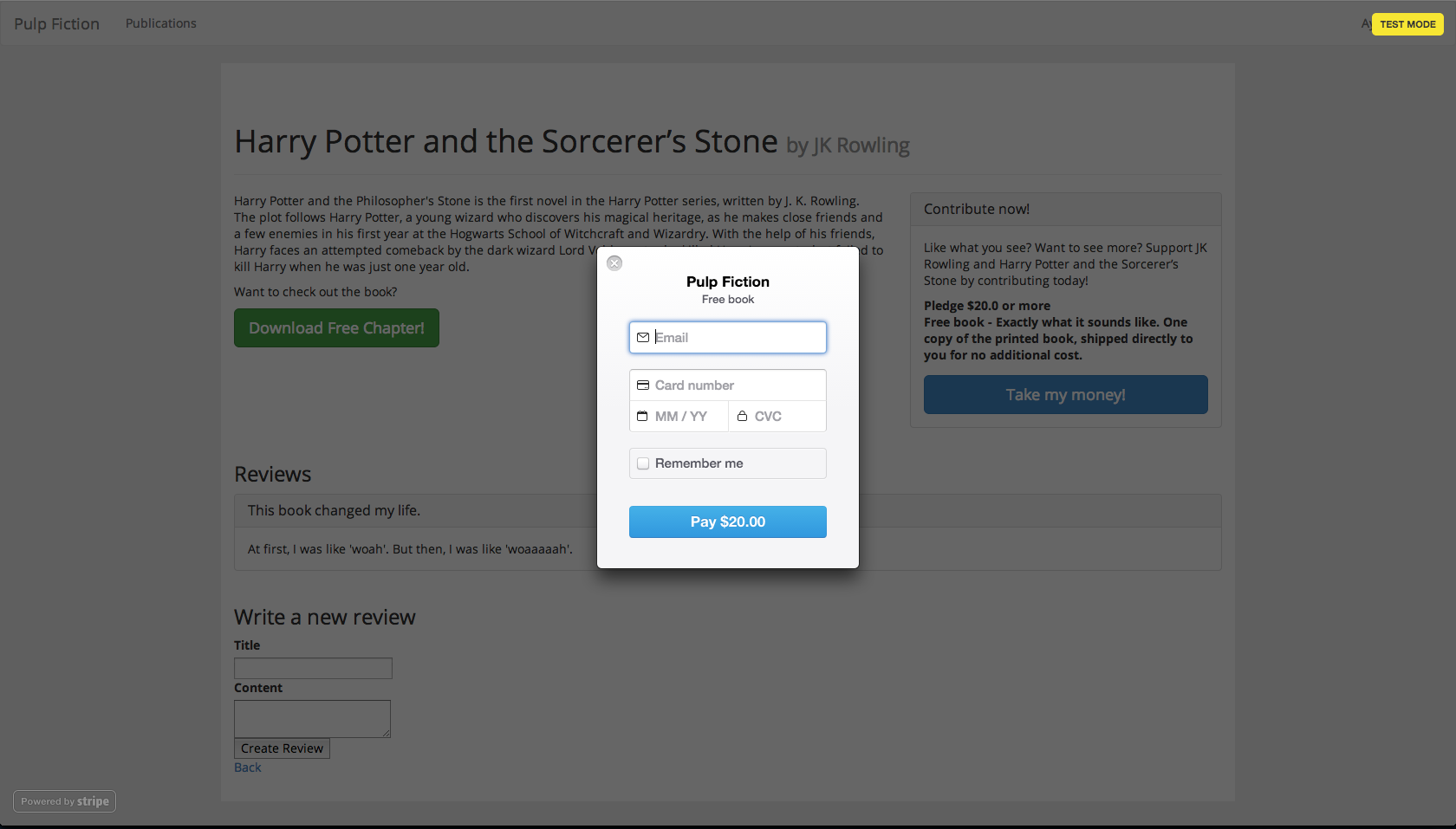
Task: Open the Publications menu item
Action: [x=161, y=23]
